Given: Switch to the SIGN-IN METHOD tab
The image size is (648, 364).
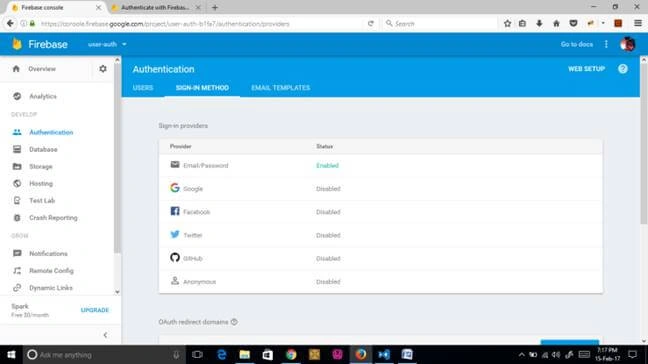Looking at the screenshot, I should tap(202, 88).
